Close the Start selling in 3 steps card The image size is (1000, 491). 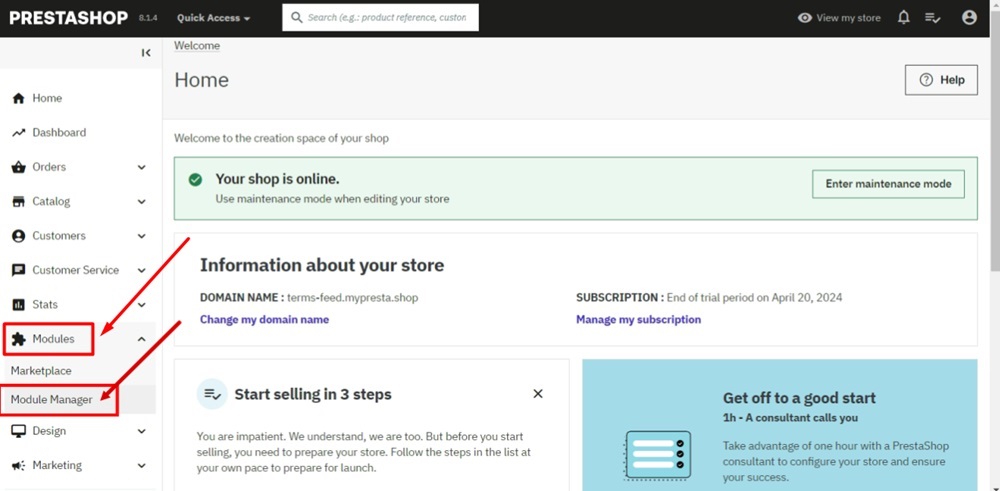538,394
